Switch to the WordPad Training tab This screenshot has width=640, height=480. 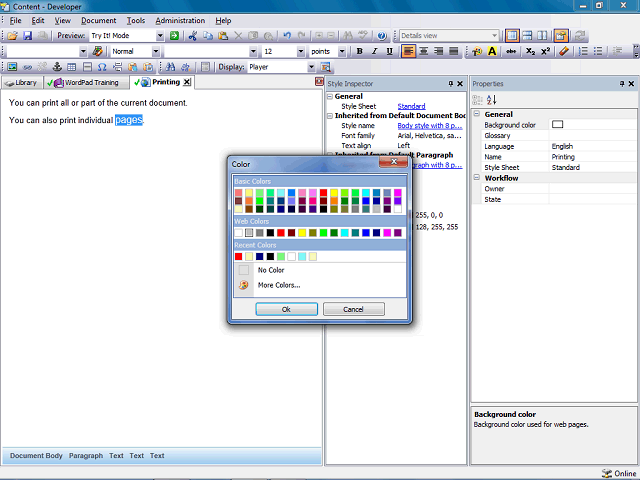(91, 82)
